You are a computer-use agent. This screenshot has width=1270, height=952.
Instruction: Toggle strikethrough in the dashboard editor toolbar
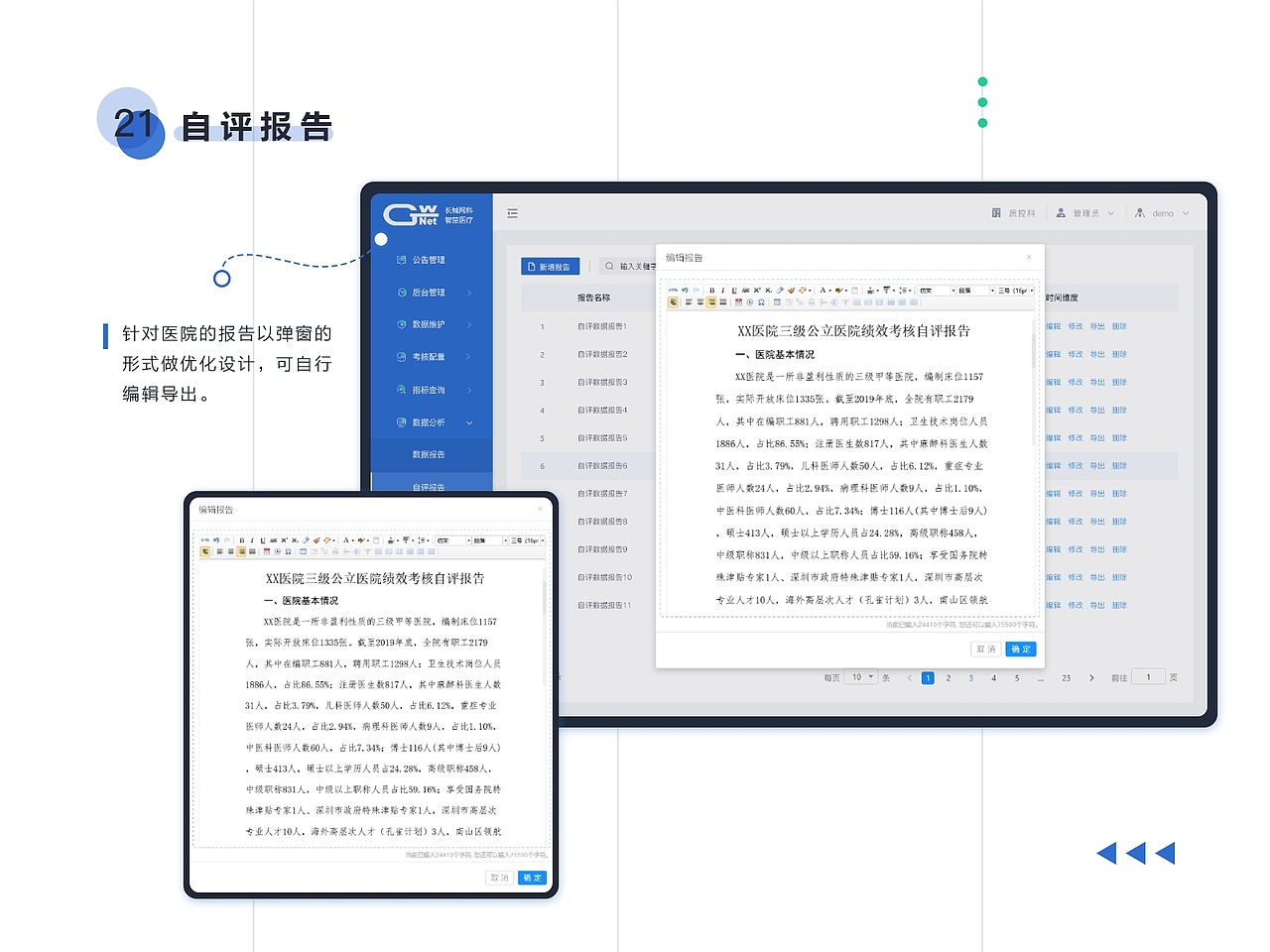click(x=746, y=291)
